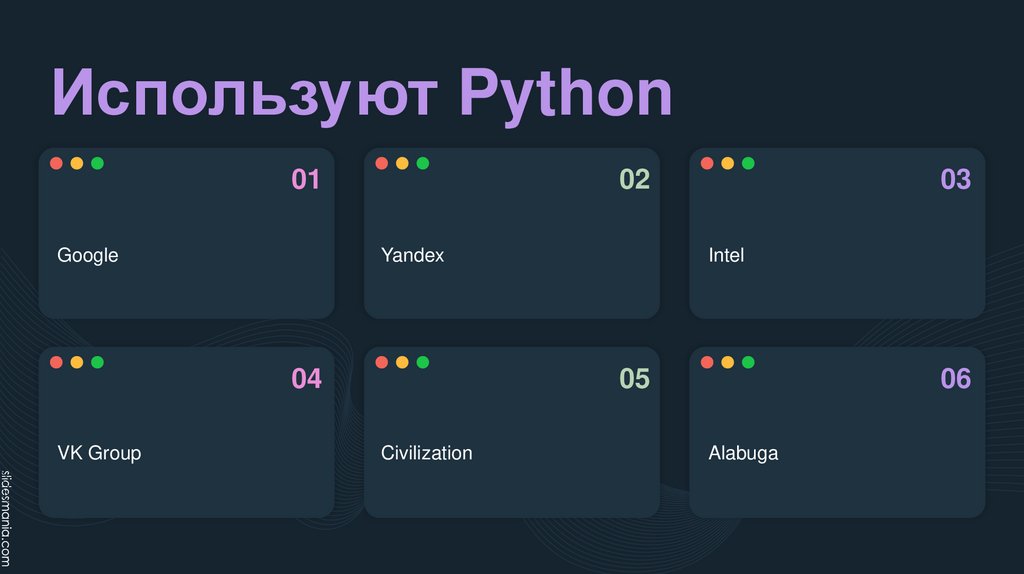Click the yellow dot on the Yandex card
The image size is (1024, 574).
pyautogui.click(x=402, y=163)
